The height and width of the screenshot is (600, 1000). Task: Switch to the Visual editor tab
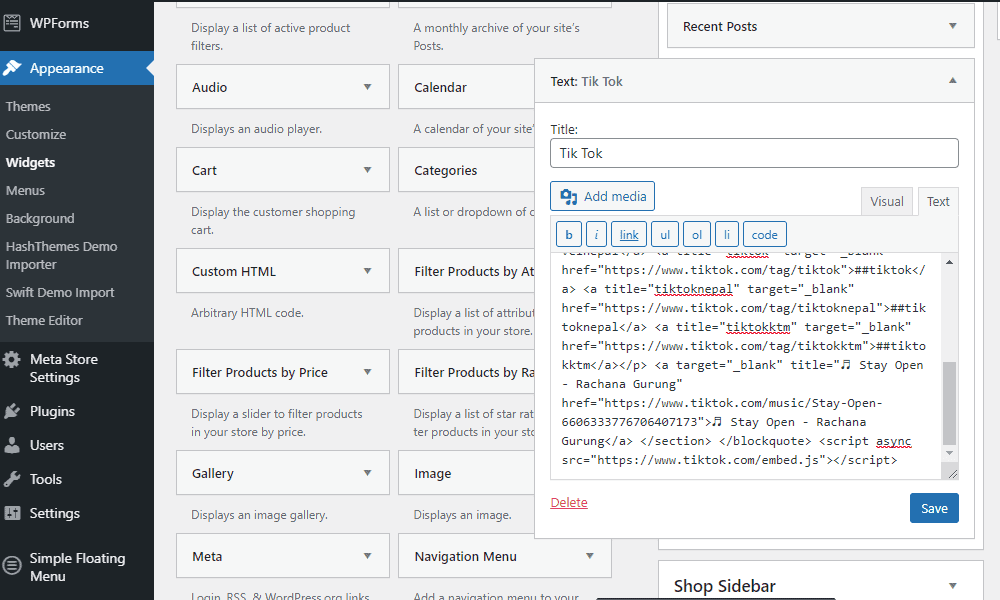click(x=886, y=201)
